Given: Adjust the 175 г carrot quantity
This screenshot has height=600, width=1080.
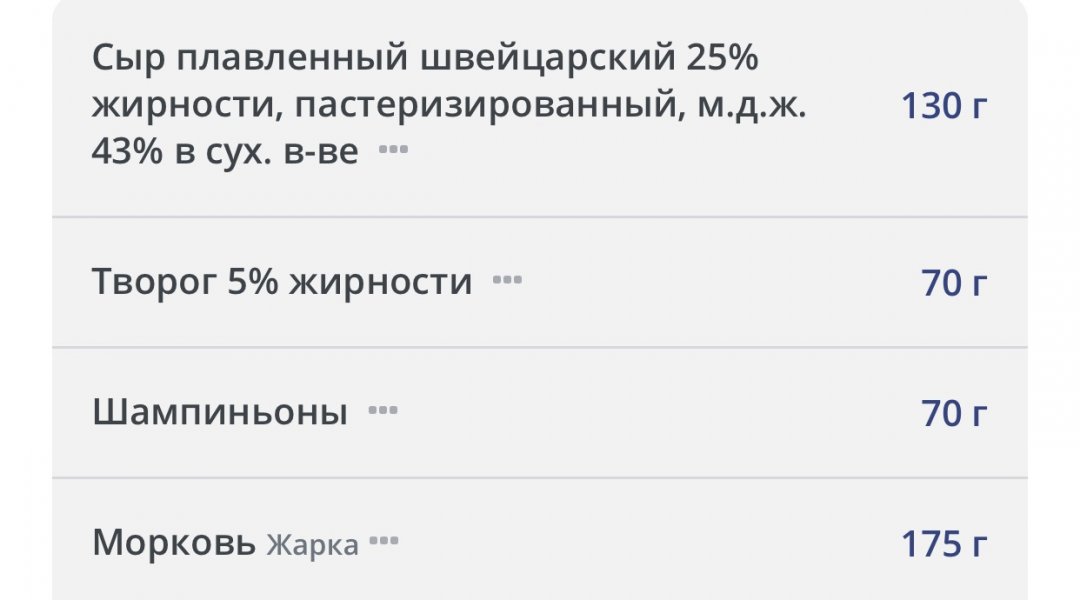Looking at the screenshot, I should (944, 544).
